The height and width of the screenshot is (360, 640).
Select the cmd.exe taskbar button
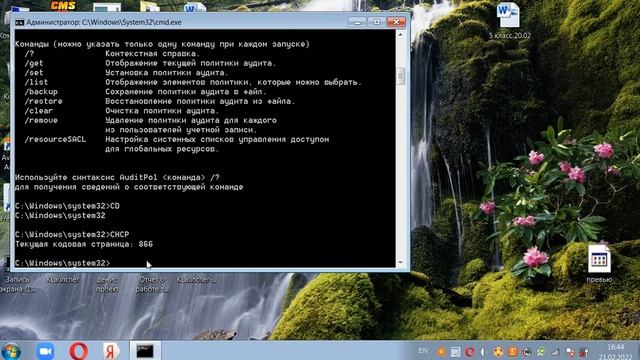point(145,351)
